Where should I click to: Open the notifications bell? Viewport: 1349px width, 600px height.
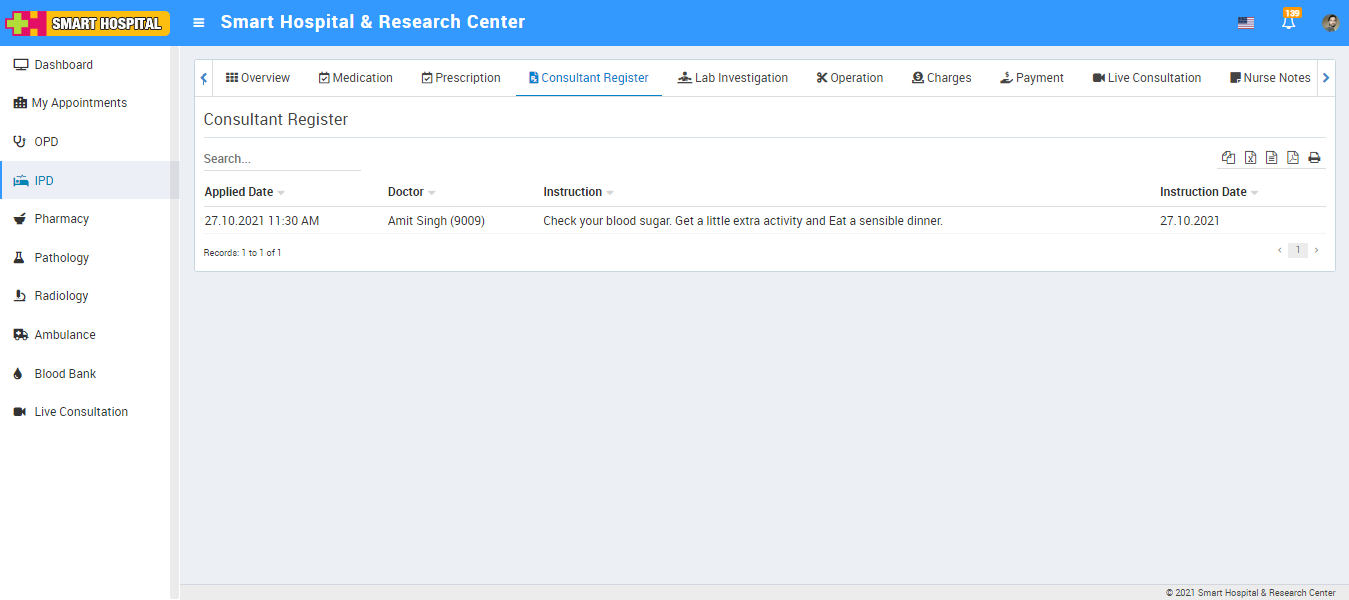click(x=1289, y=22)
